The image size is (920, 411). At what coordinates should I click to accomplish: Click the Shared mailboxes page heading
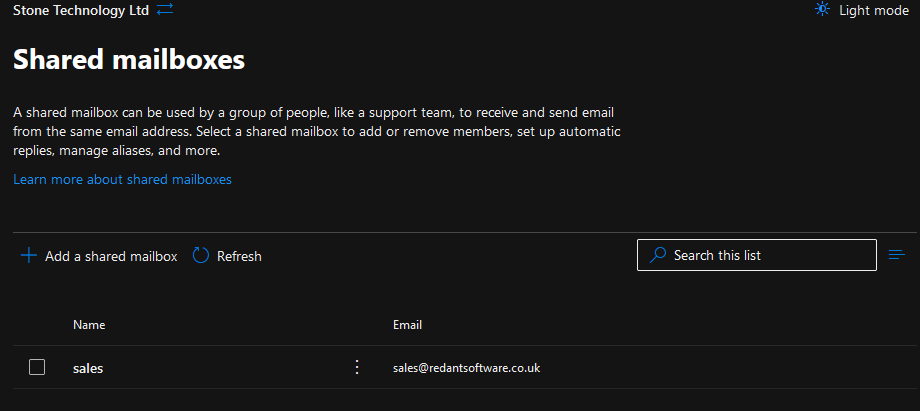[x=128, y=60]
